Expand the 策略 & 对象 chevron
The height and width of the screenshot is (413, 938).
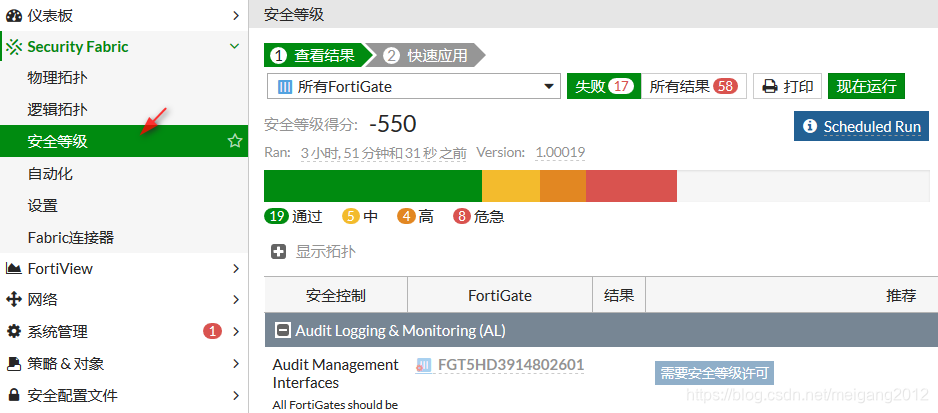236,363
